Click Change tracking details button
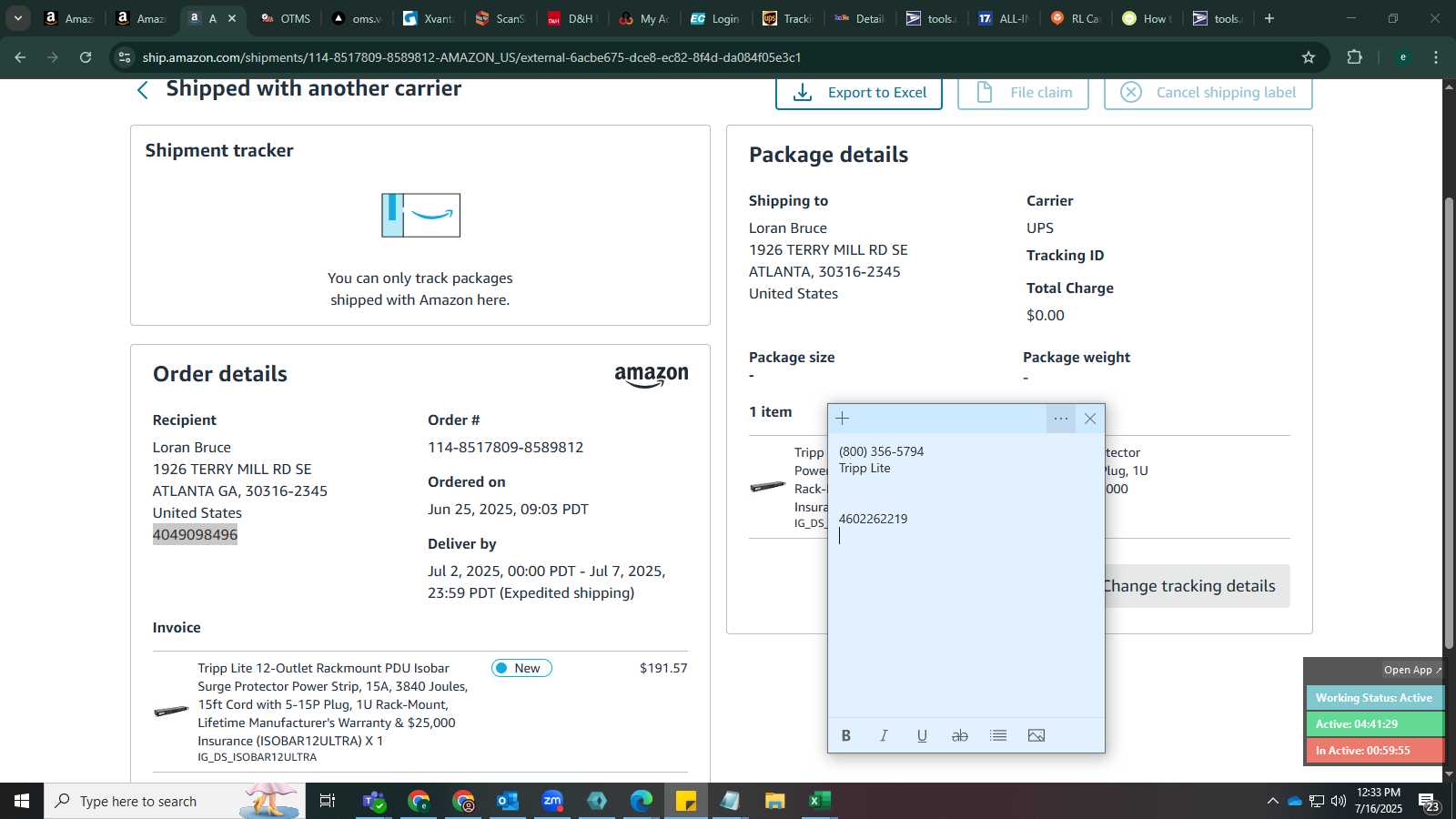This screenshot has height=819, width=1456. 1196,586
